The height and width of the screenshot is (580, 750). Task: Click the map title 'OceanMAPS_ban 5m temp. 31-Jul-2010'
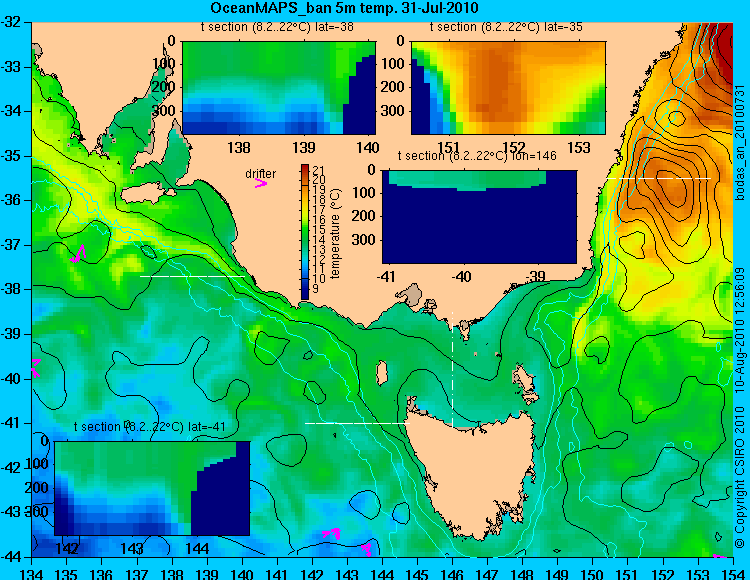(x=344, y=8)
